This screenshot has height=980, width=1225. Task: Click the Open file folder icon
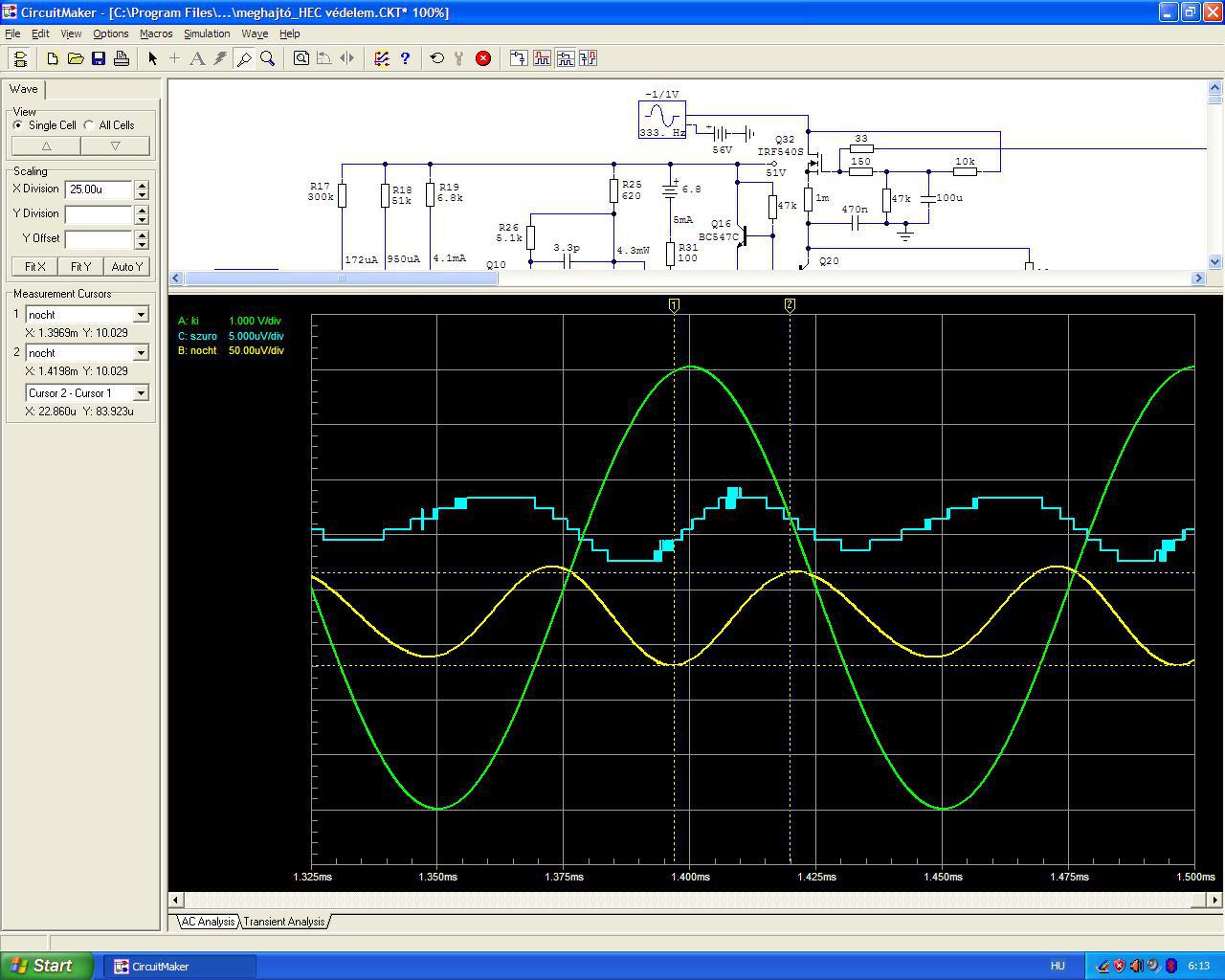click(x=76, y=58)
